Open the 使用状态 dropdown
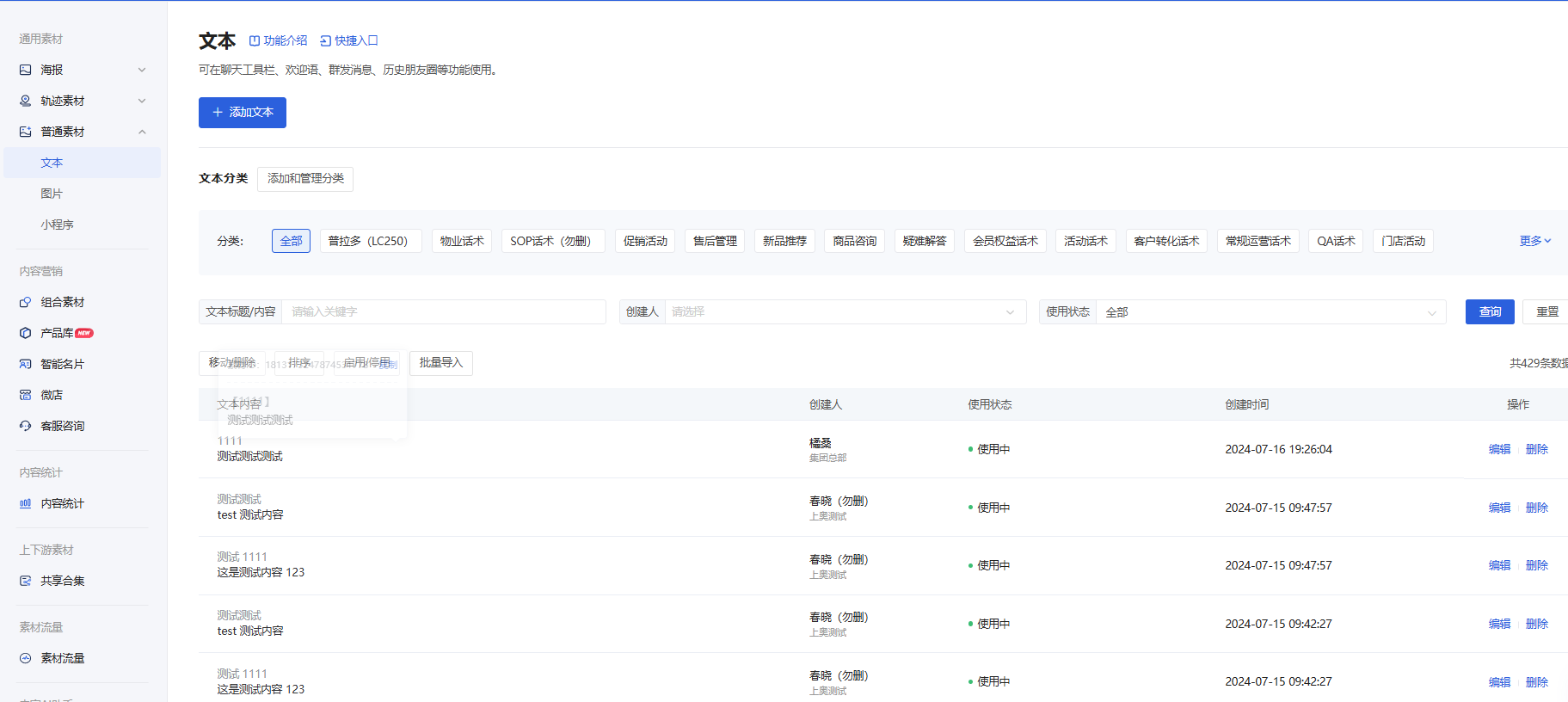Image resolution: width=1568 pixels, height=702 pixels. (1271, 311)
